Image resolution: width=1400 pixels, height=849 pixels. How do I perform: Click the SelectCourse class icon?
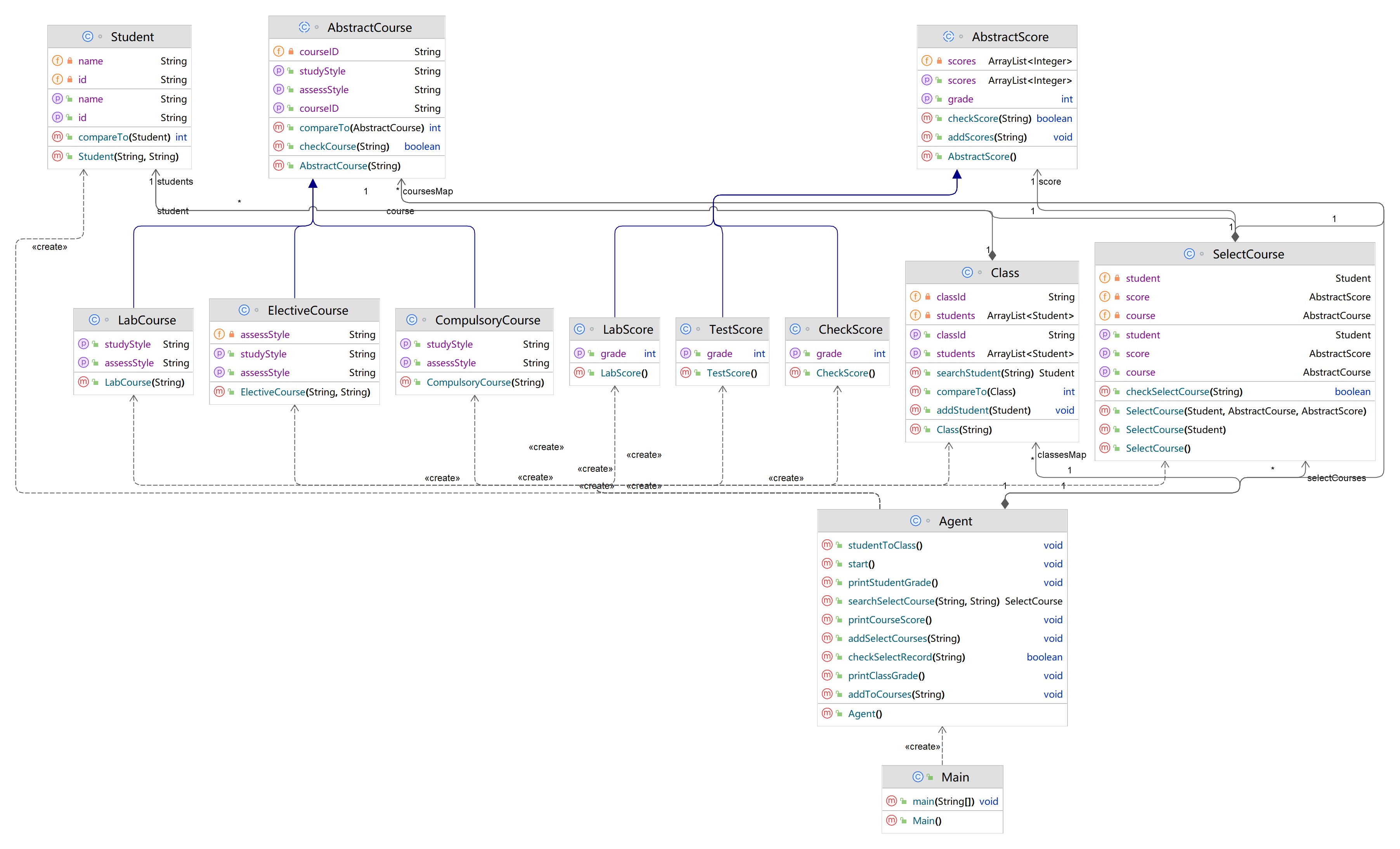(1189, 254)
